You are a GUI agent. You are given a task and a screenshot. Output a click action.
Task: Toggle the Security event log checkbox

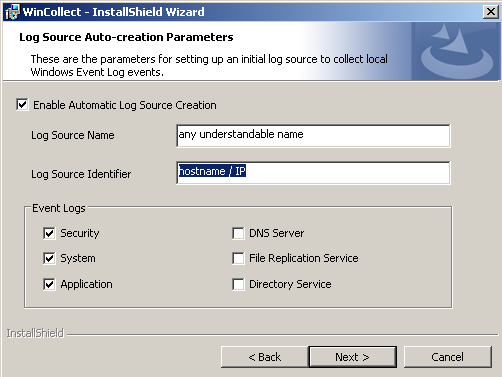point(49,233)
